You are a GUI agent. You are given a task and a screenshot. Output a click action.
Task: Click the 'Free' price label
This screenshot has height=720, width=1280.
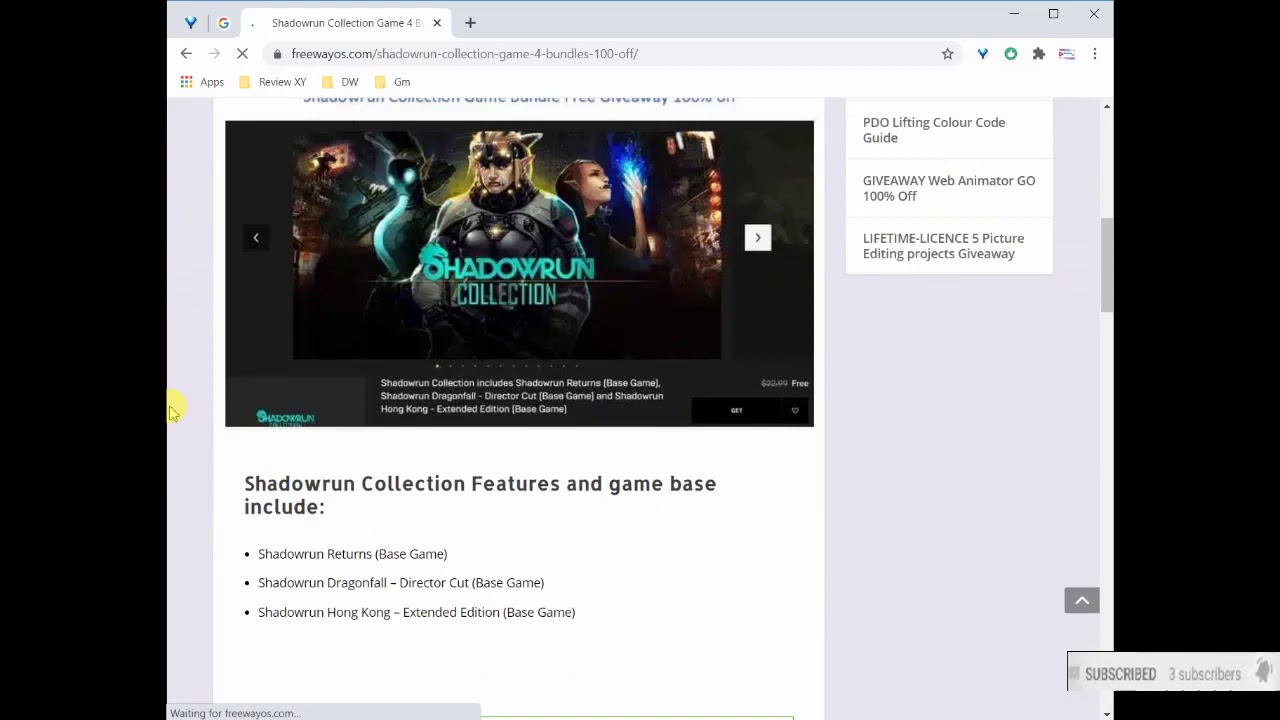coord(800,383)
